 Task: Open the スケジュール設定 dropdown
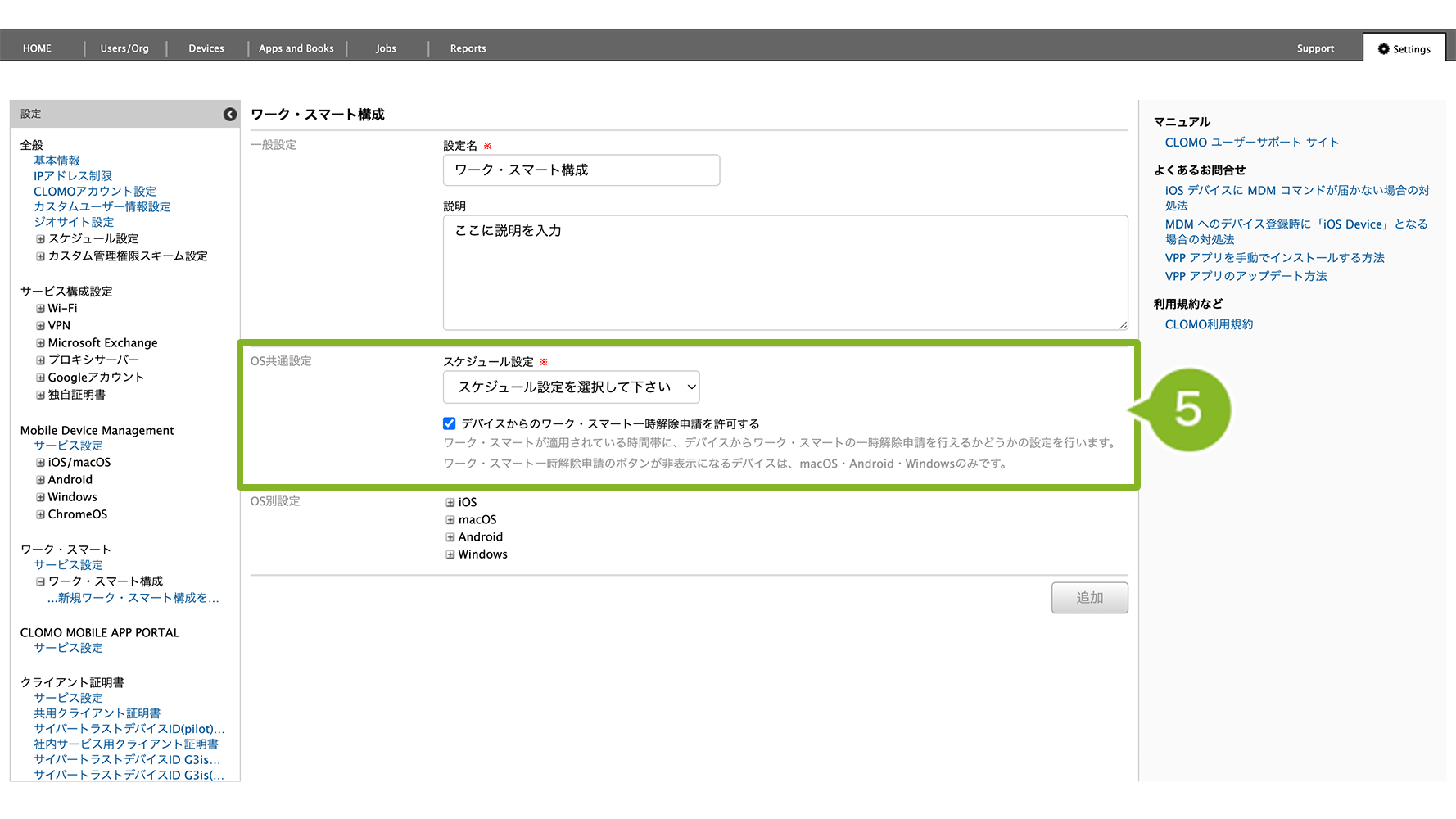[571, 387]
